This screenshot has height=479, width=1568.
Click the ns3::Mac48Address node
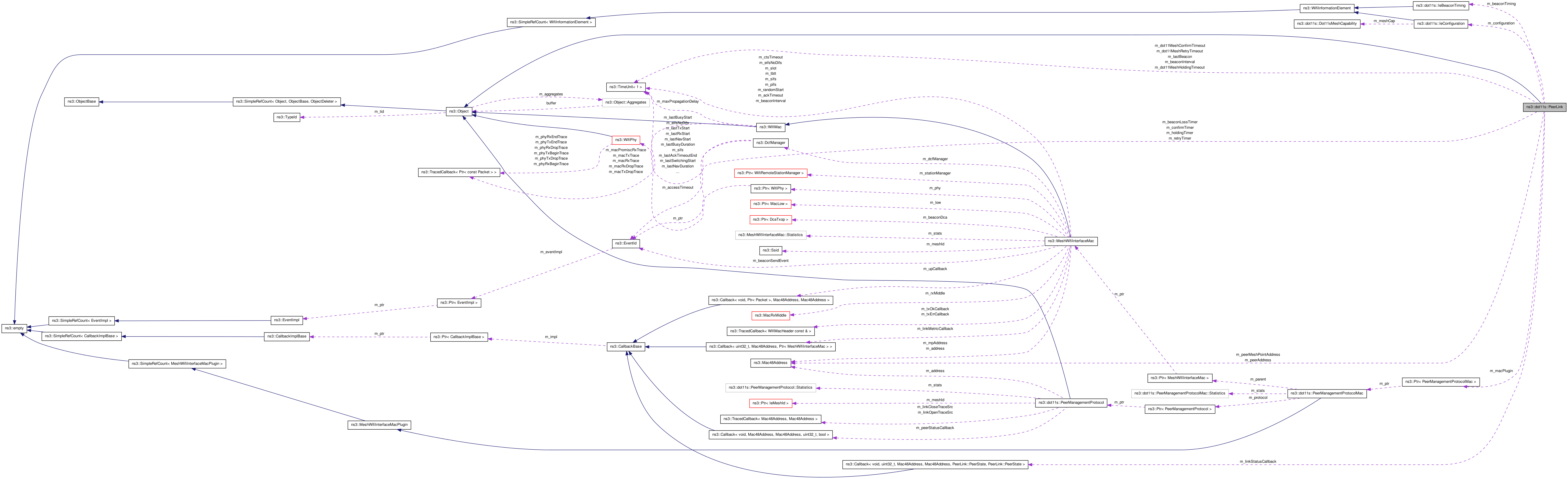pos(770,363)
